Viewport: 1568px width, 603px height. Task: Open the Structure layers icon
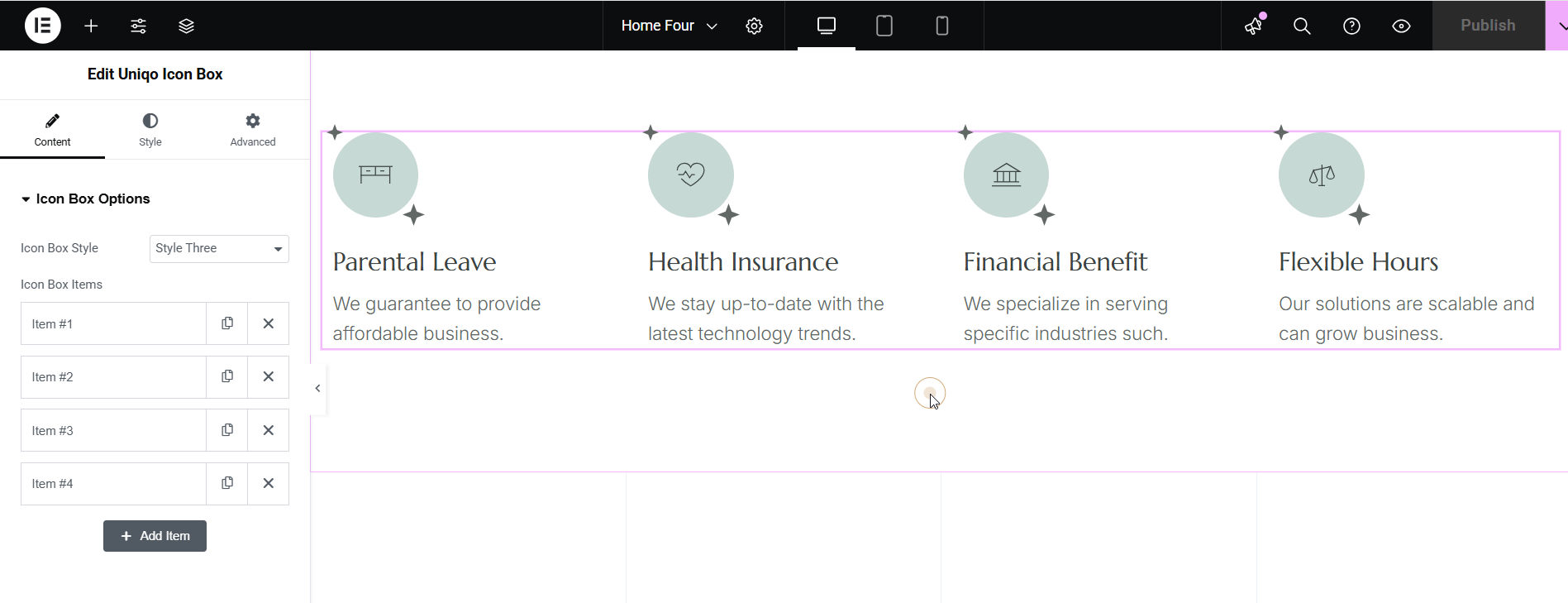186,26
